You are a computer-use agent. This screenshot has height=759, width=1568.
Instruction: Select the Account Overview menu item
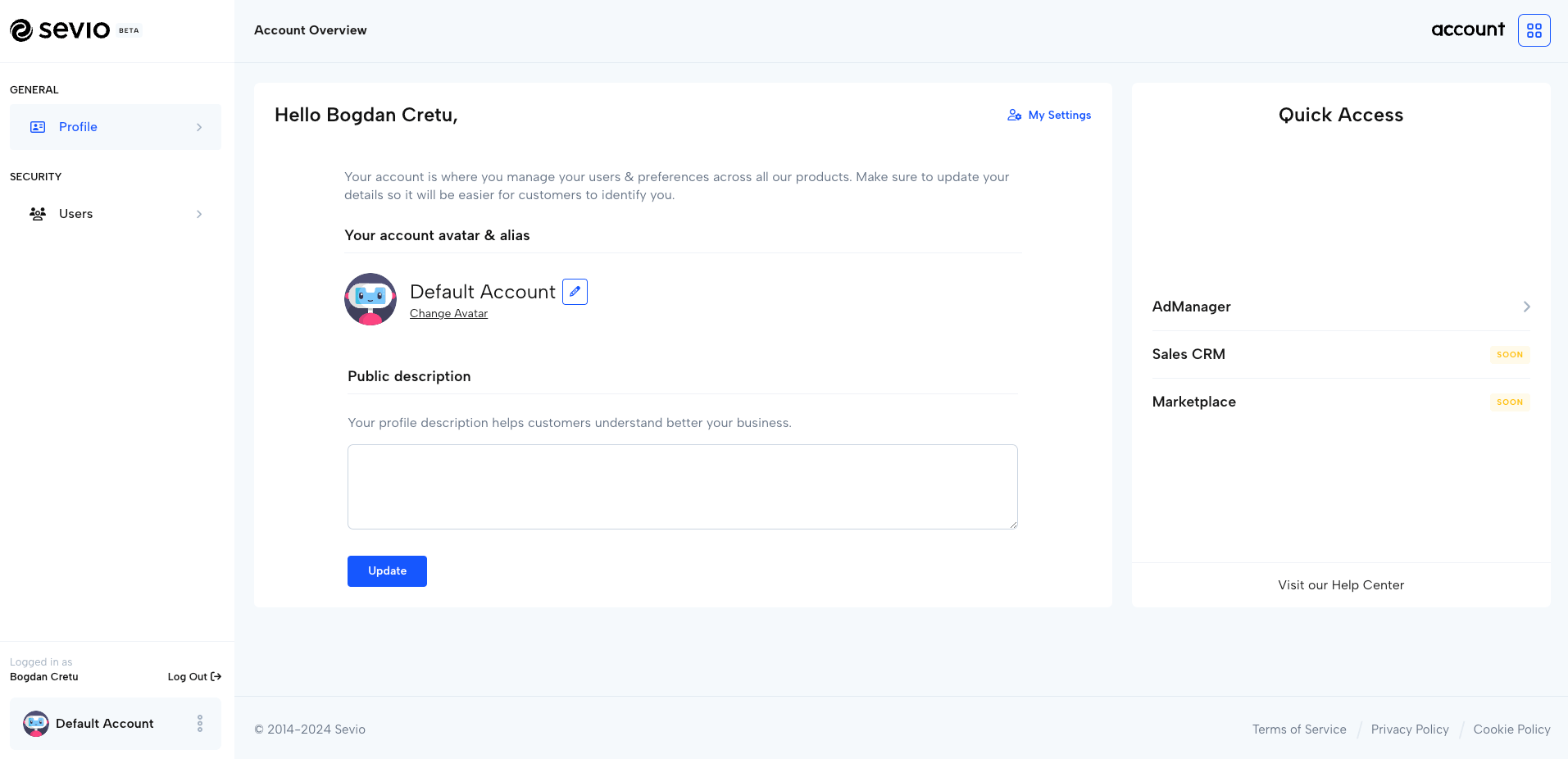tap(310, 30)
